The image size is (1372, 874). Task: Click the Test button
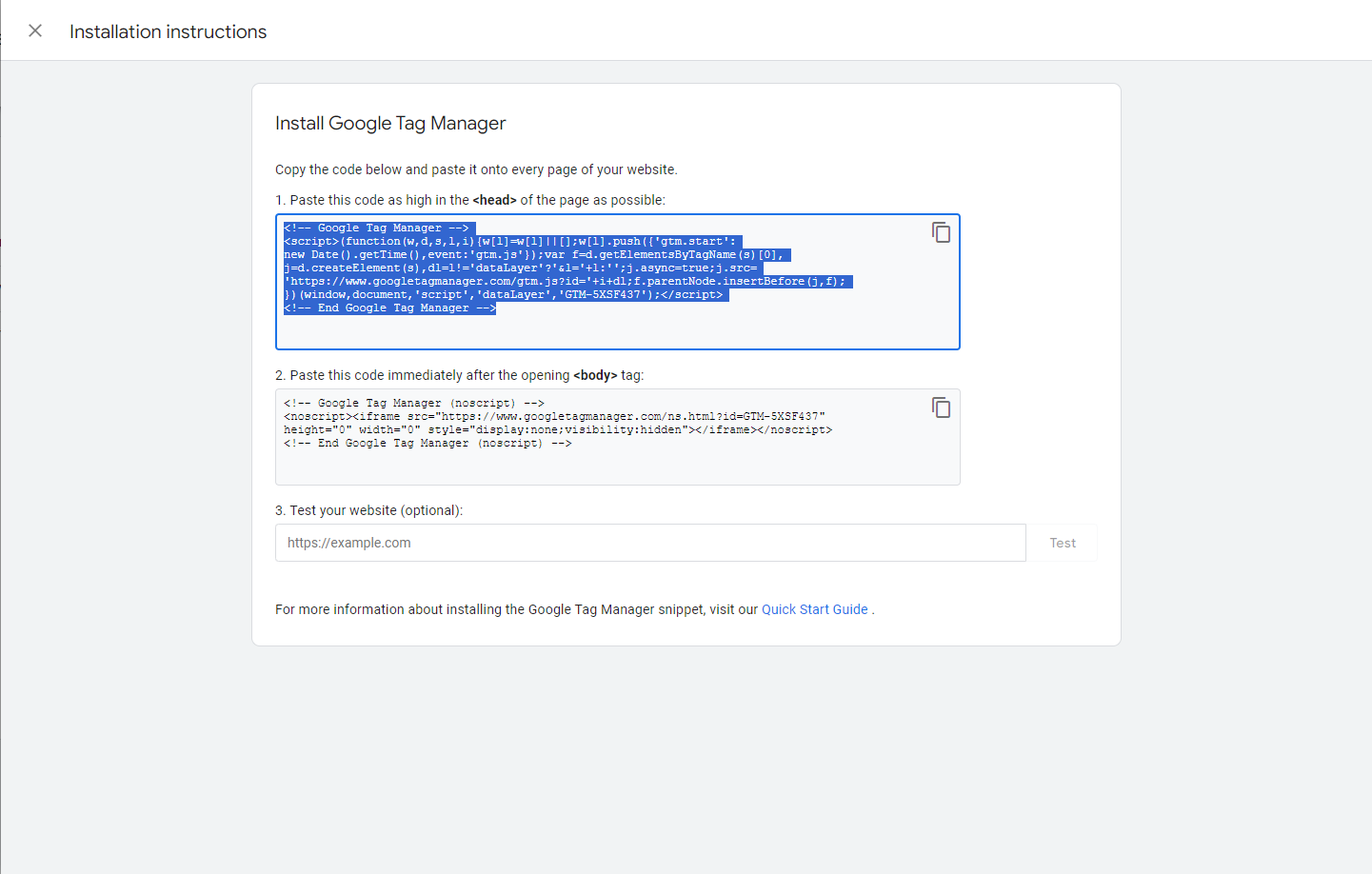(1063, 543)
